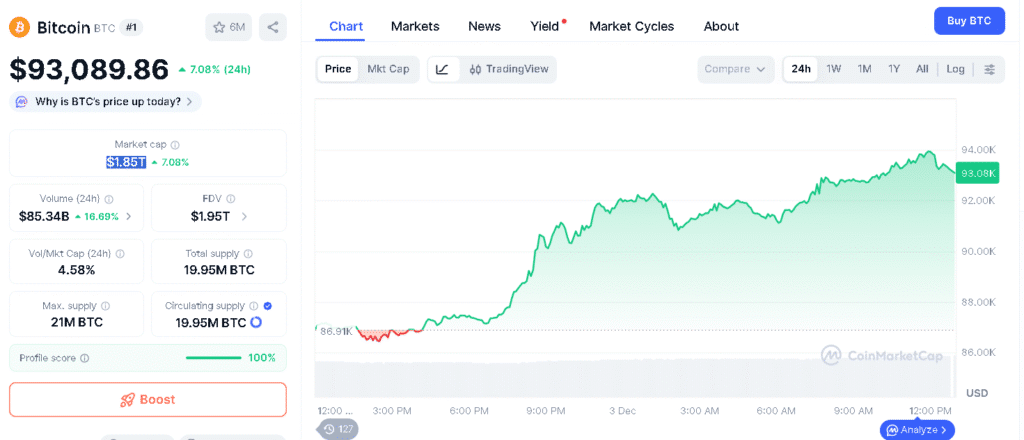Select the 1Y time range

pos(894,69)
